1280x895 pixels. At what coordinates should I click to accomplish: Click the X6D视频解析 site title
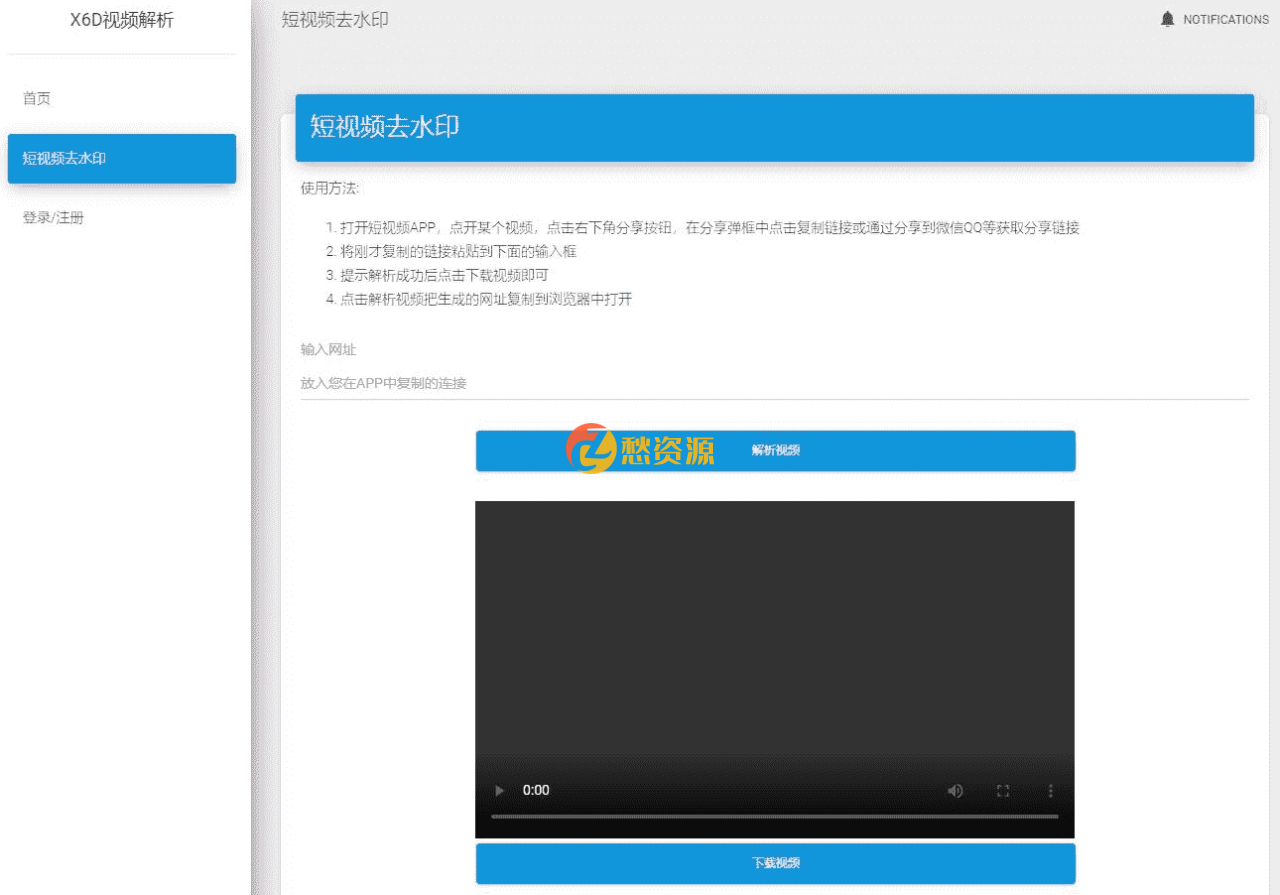point(121,19)
